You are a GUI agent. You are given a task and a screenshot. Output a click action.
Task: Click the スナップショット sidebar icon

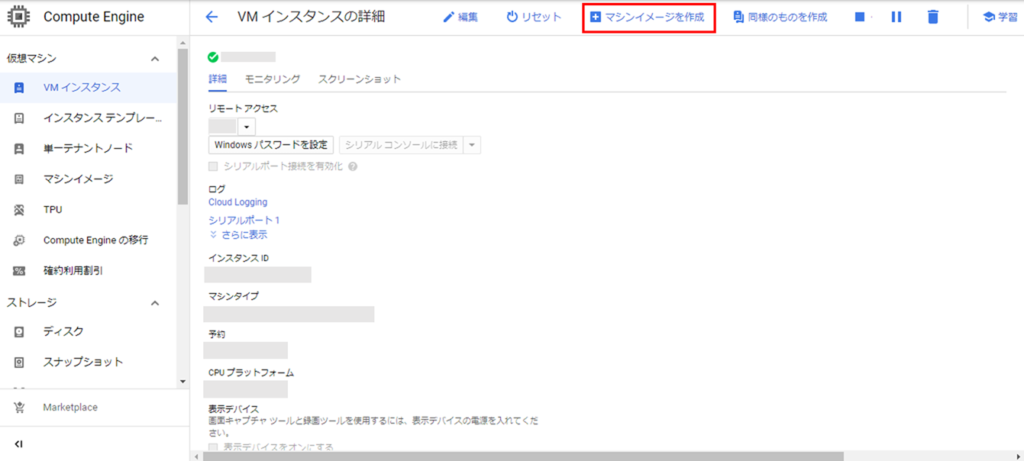(x=19, y=362)
